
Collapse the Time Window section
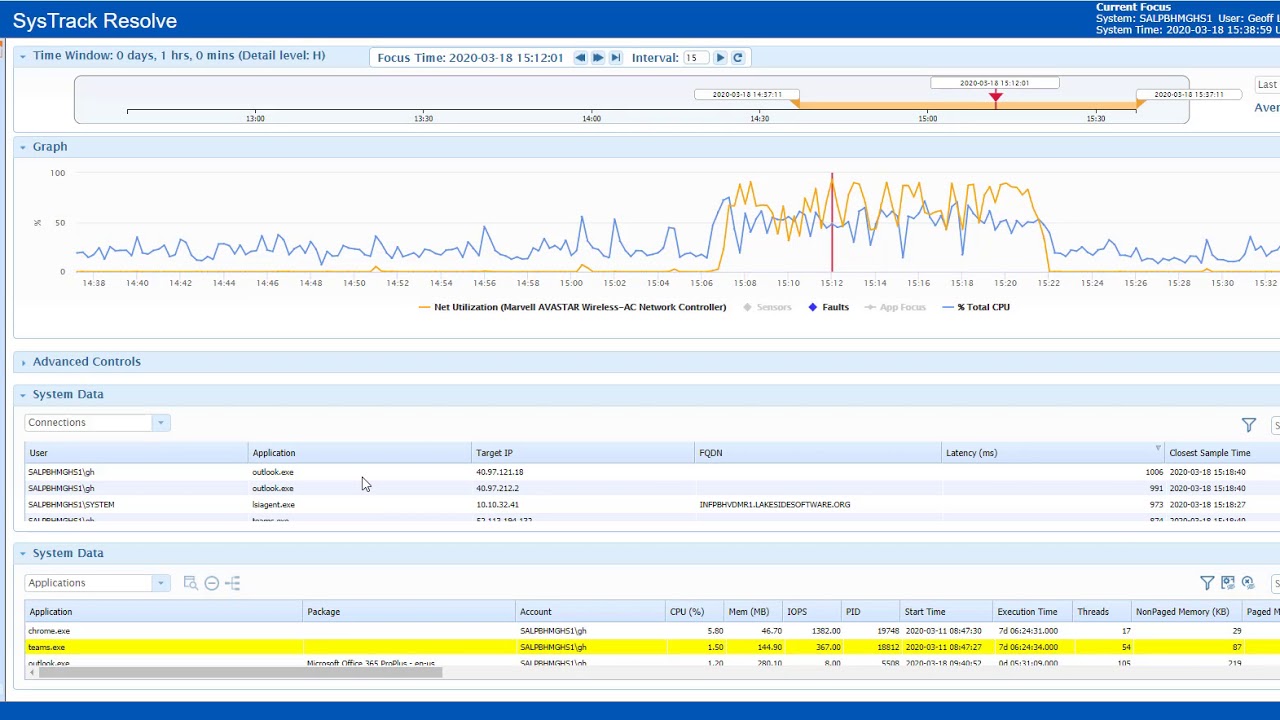(22, 56)
